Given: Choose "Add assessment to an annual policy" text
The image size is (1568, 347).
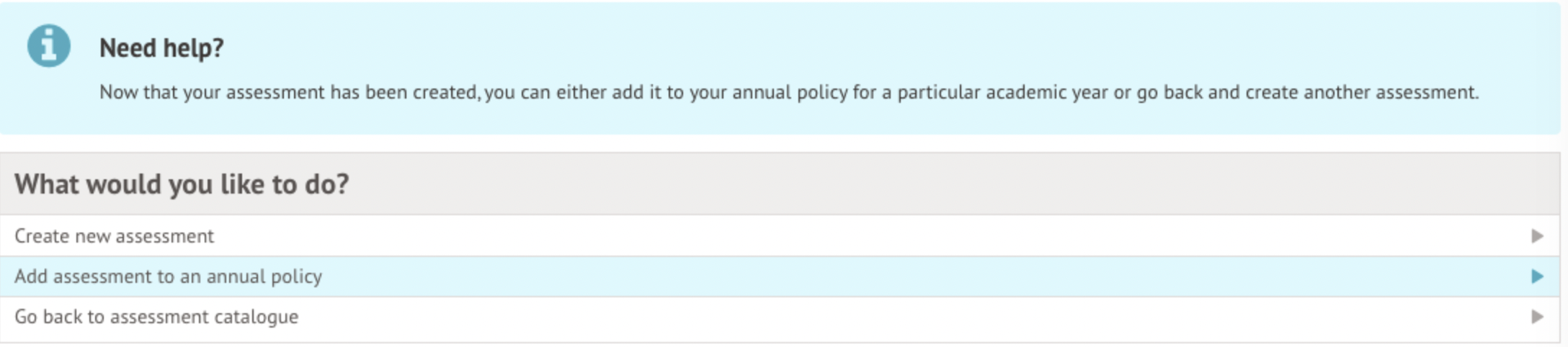Looking at the screenshot, I should pos(168,276).
